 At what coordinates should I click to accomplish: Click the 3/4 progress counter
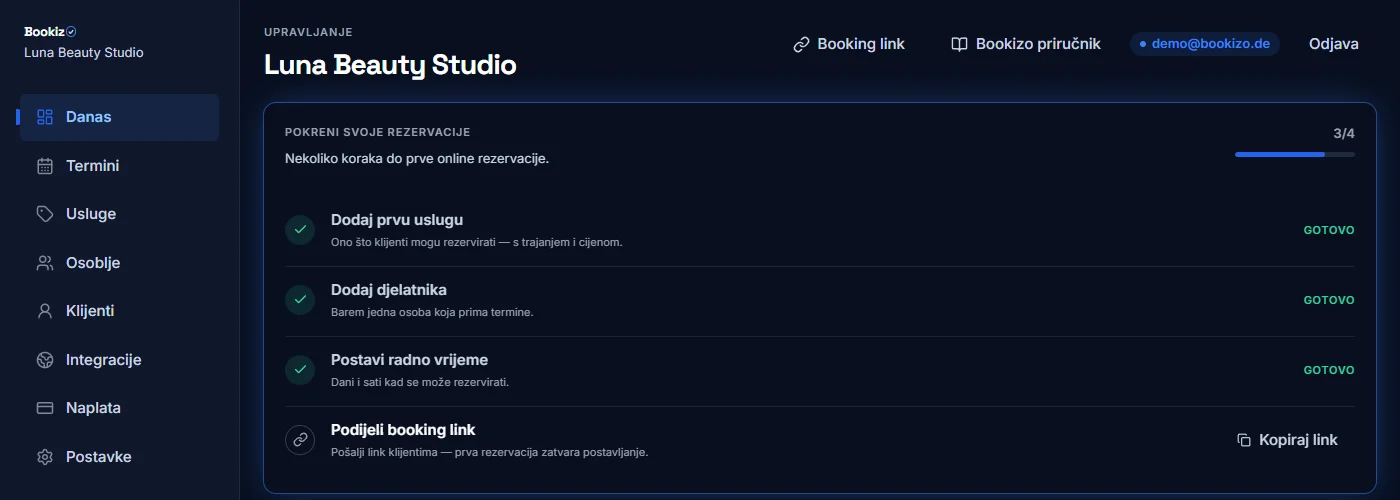point(1344,133)
